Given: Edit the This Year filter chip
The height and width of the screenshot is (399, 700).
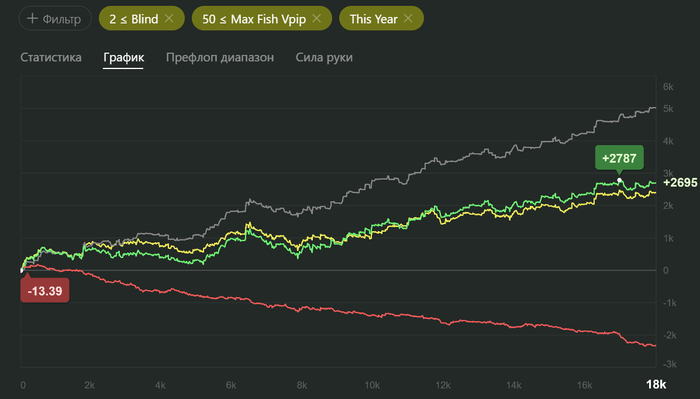Looking at the screenshot, I should (x=373, y=19).
